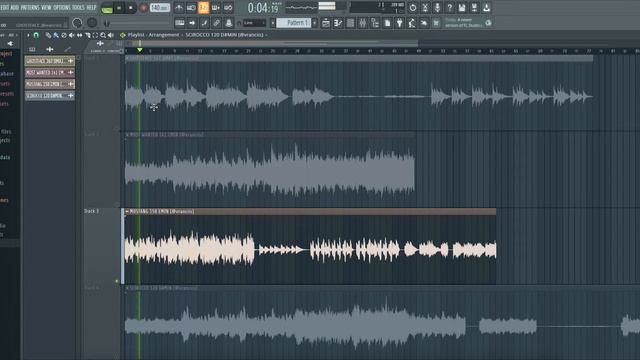Toggle the Playlist magnet snap icon
This screenshot has width=640, height=360.
coord(36,36)
